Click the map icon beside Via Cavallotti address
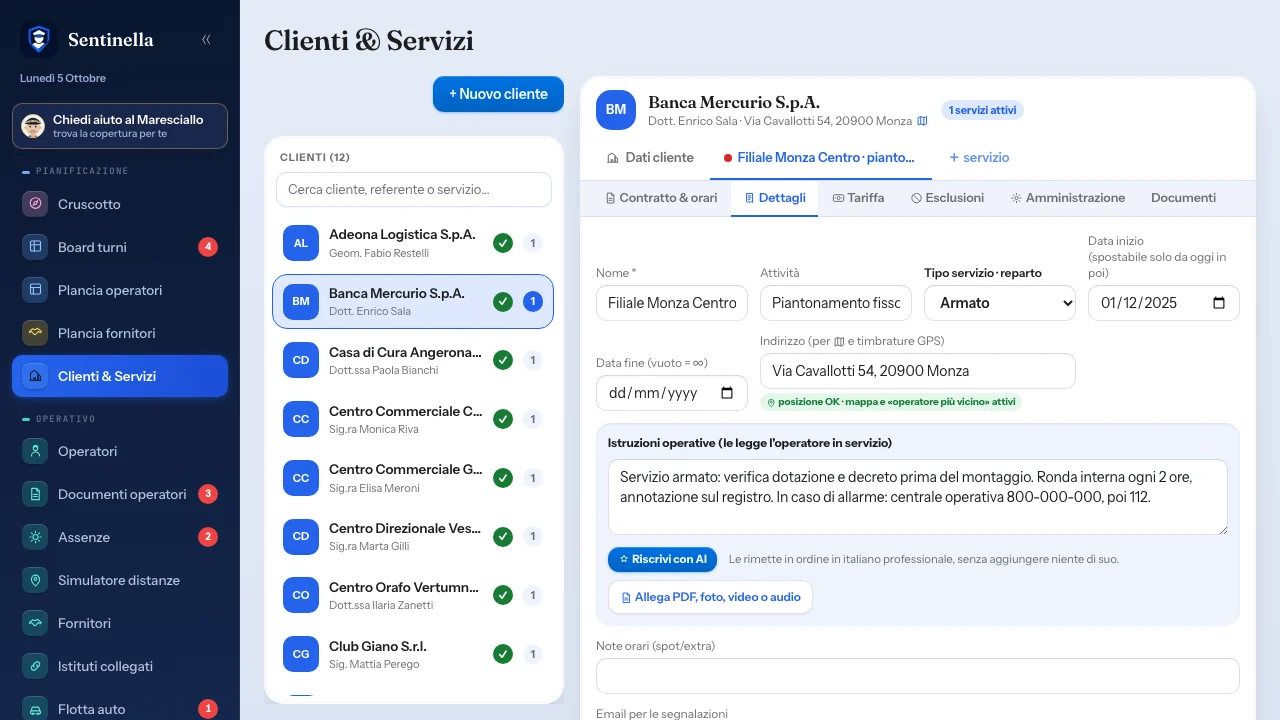The width and height of the screenshot is (1280, 720). [922, 121]
